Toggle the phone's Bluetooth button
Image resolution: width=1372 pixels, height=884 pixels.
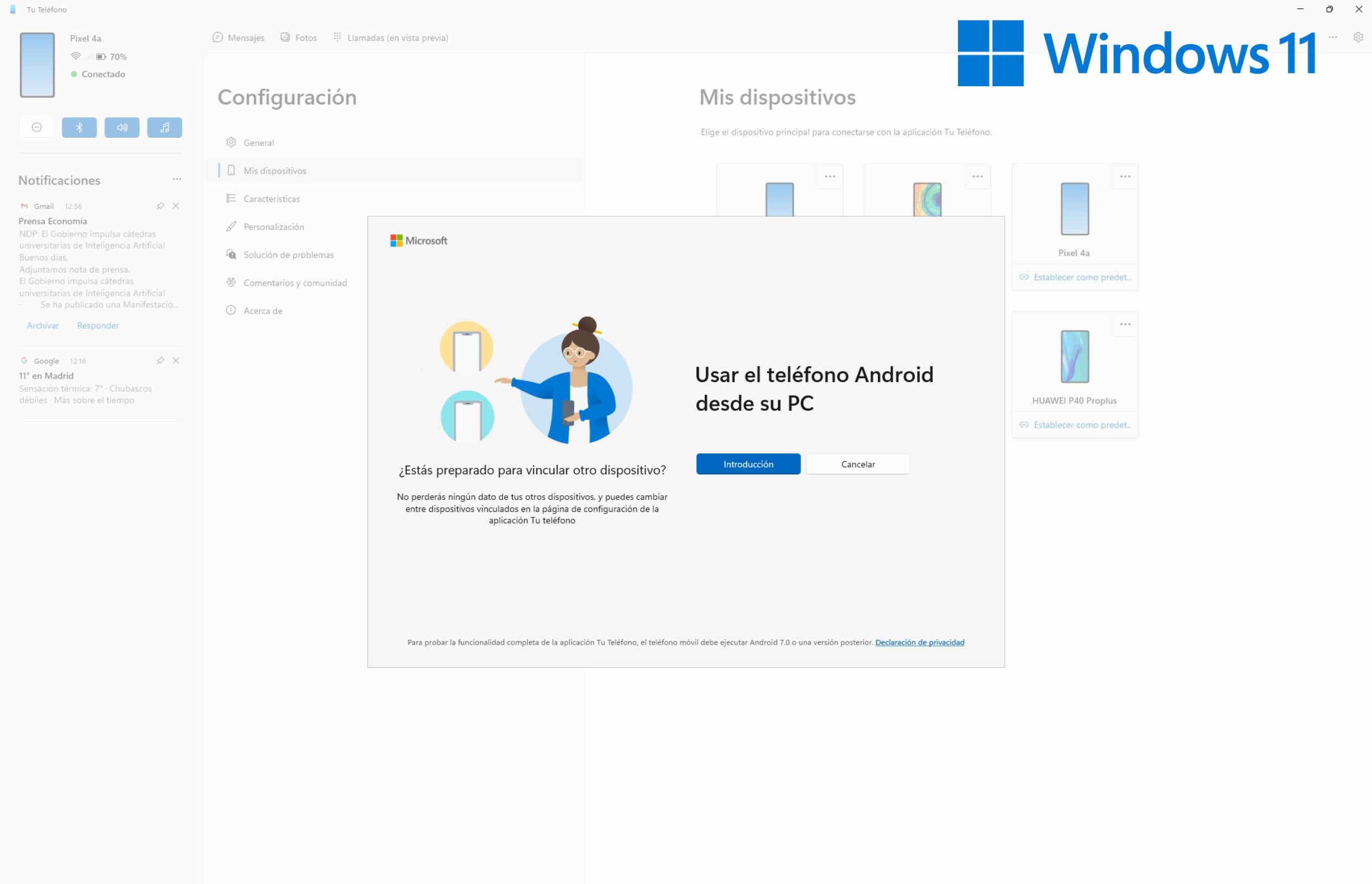click(79, 128)
